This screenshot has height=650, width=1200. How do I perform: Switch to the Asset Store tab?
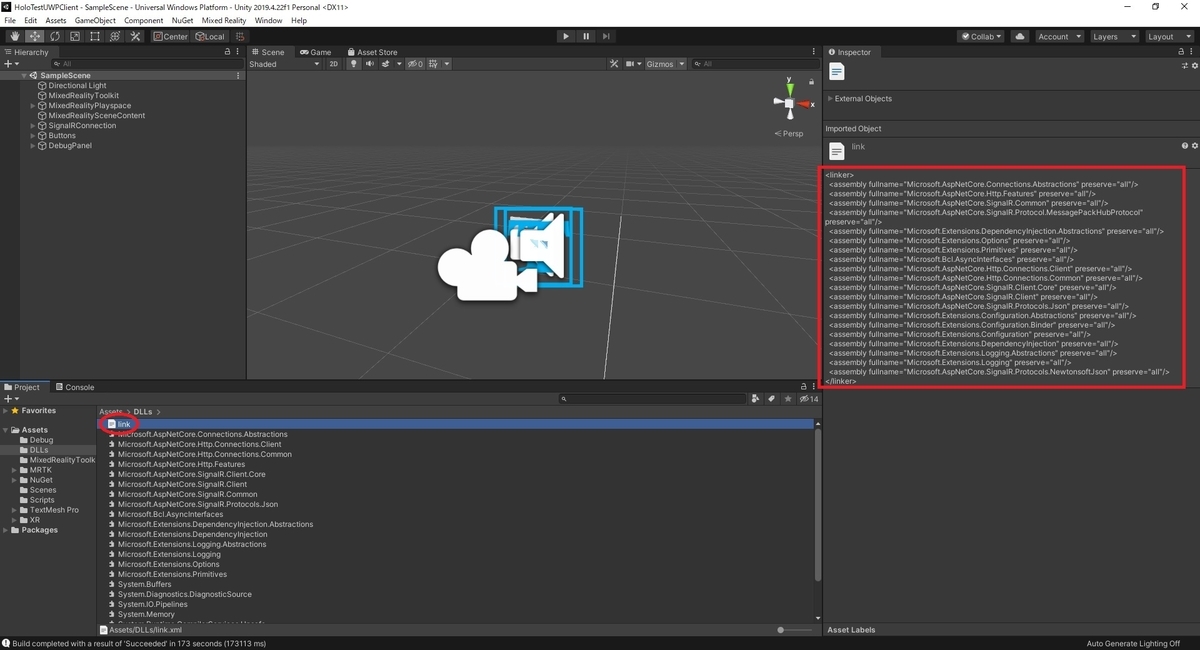pos(372,52)
